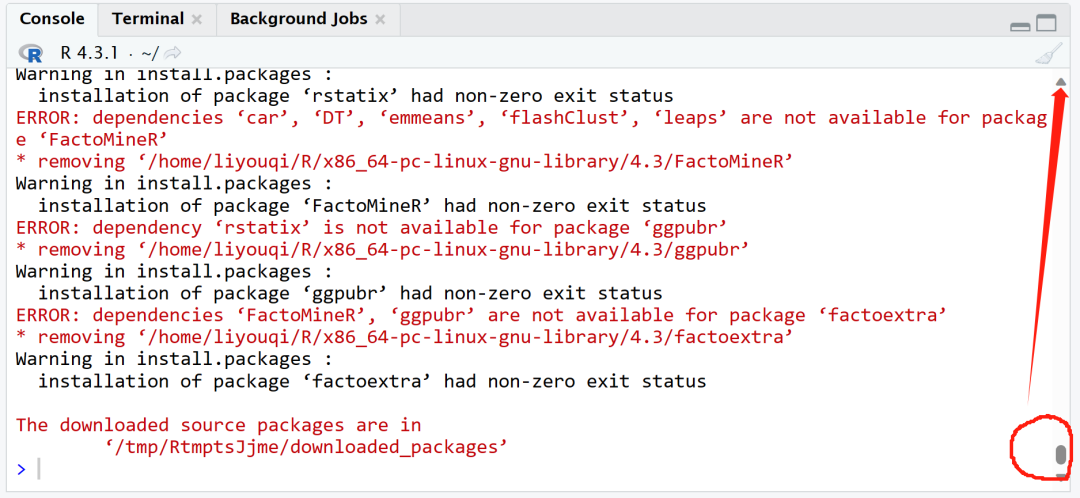Click the downloaded_packages path text
This screenshot has width=1080, height=498.
(x=306, y=447)
